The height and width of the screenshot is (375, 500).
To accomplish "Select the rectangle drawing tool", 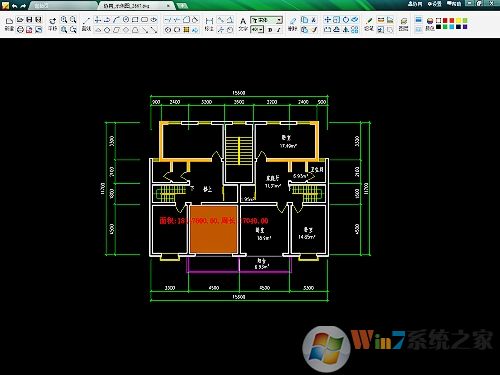I will [x=135, y=20].
